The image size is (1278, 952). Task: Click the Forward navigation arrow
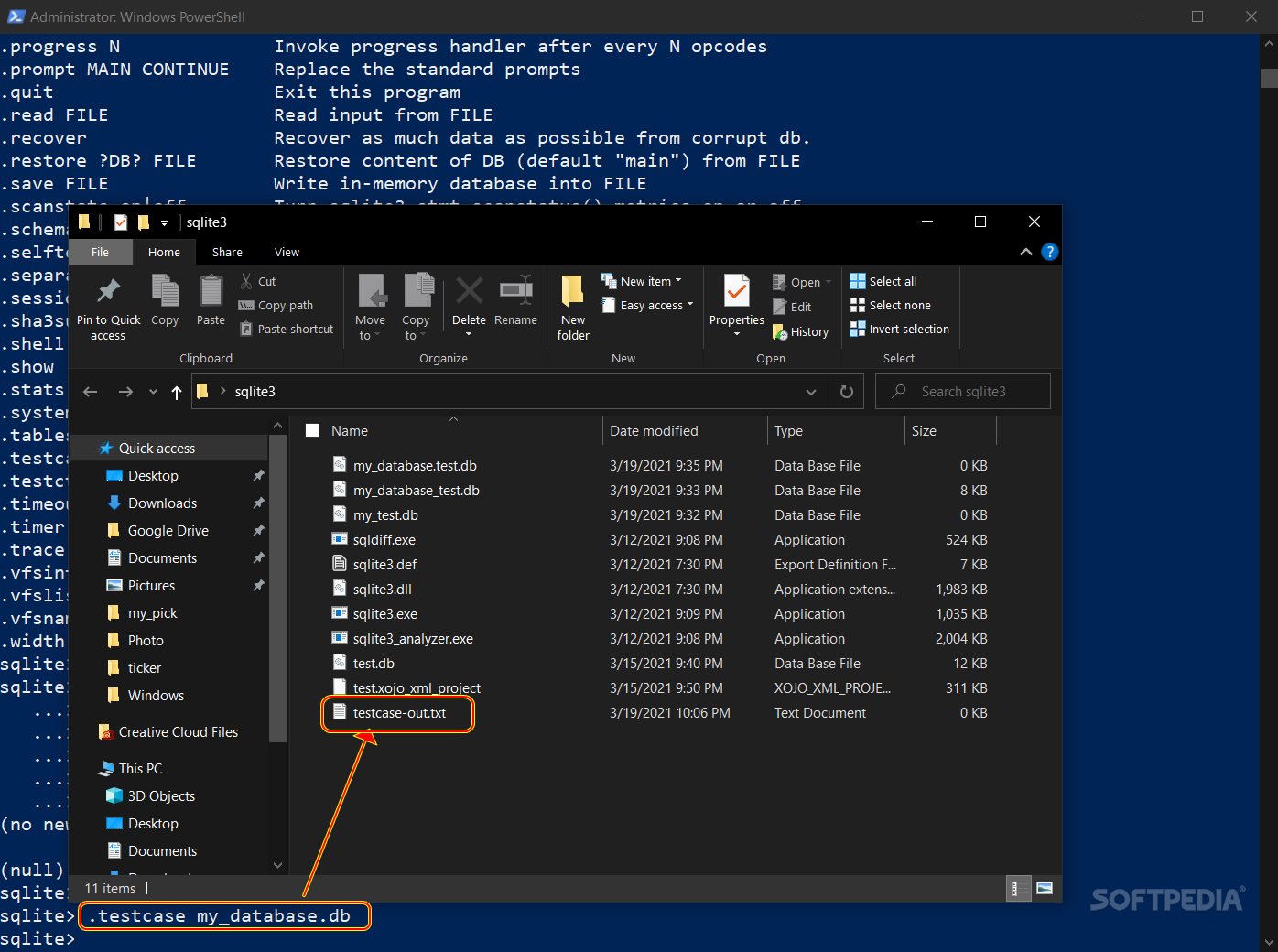coord(125,392)
